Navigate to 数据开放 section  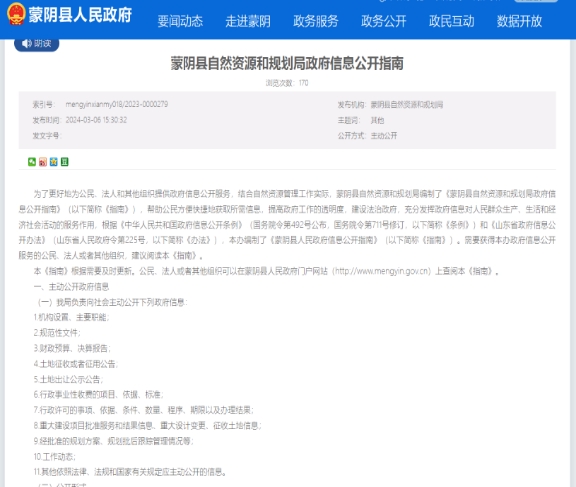[519, 21]
